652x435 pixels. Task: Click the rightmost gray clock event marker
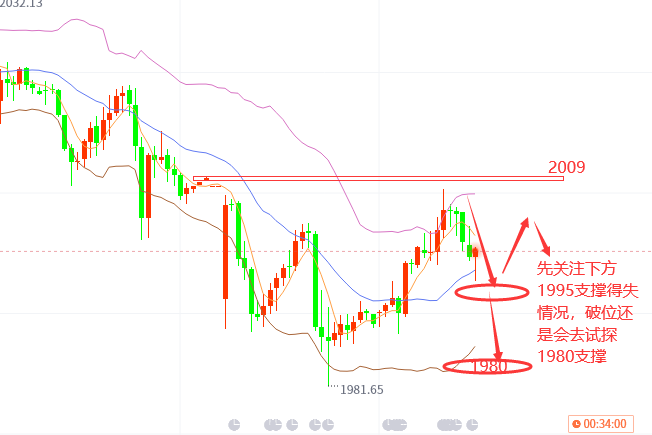[x=472, y=425]
